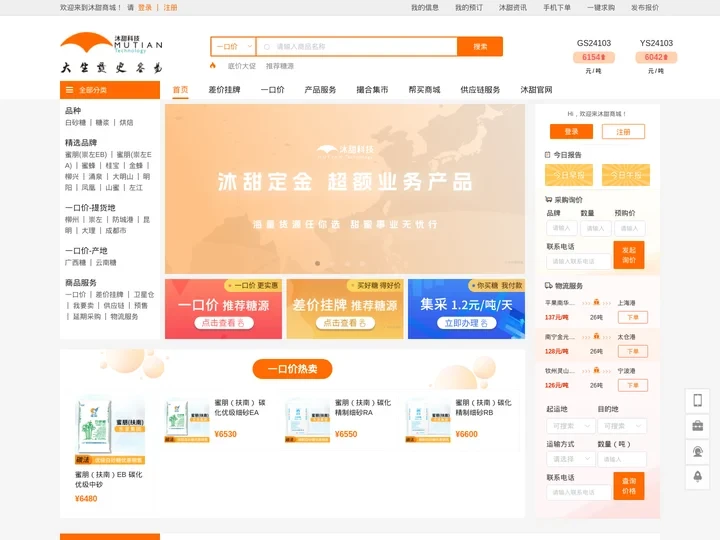Open the 沐甜官网 navigation tab
This screenshot has height=540, width=720.
[536, 90]
